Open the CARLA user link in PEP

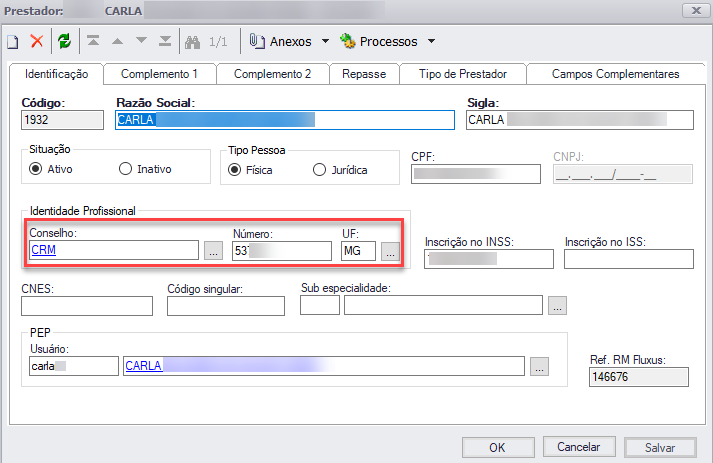(x=144, y=366)
